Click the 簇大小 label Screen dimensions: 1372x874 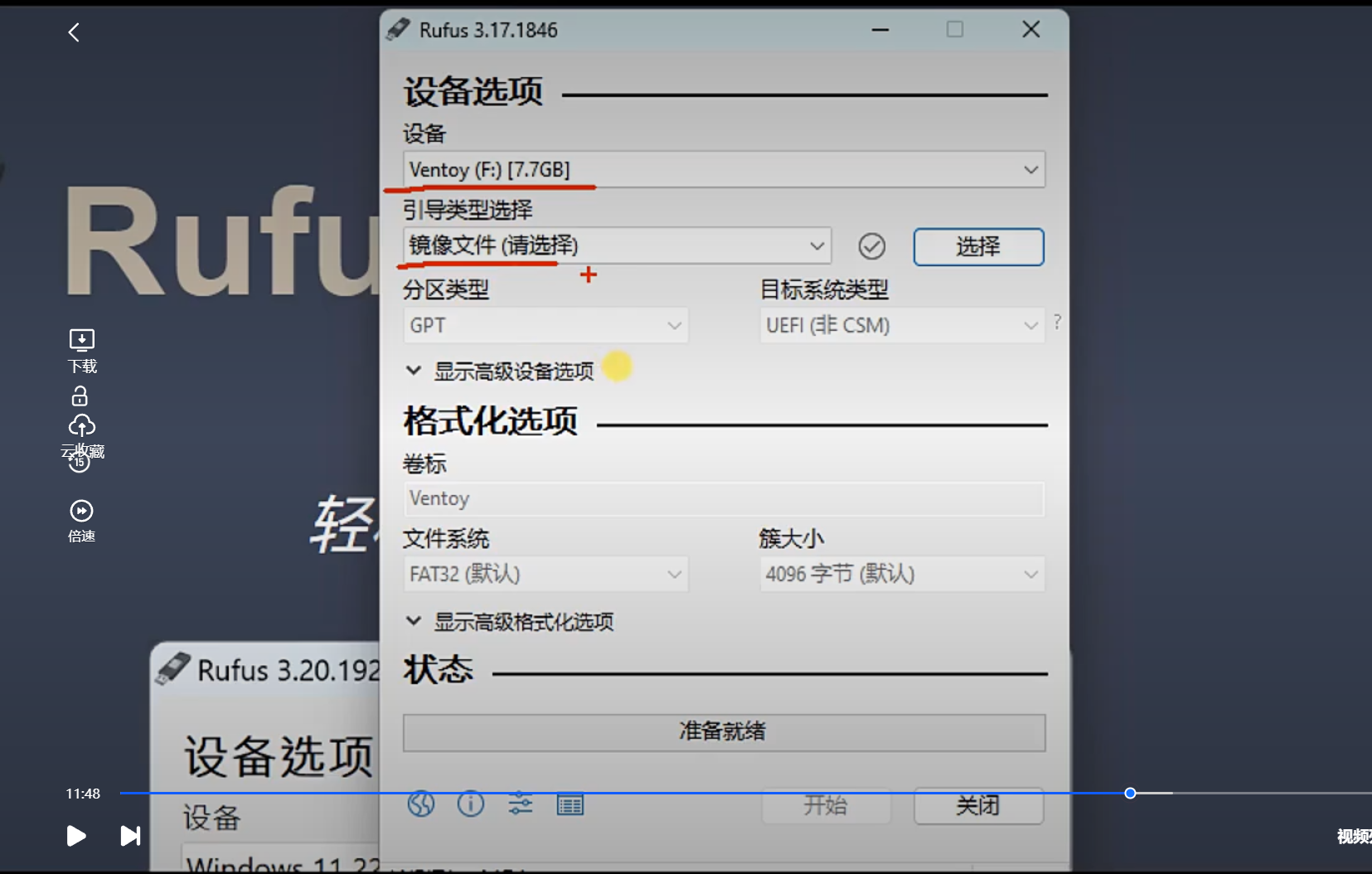click(x=792, y=539)
